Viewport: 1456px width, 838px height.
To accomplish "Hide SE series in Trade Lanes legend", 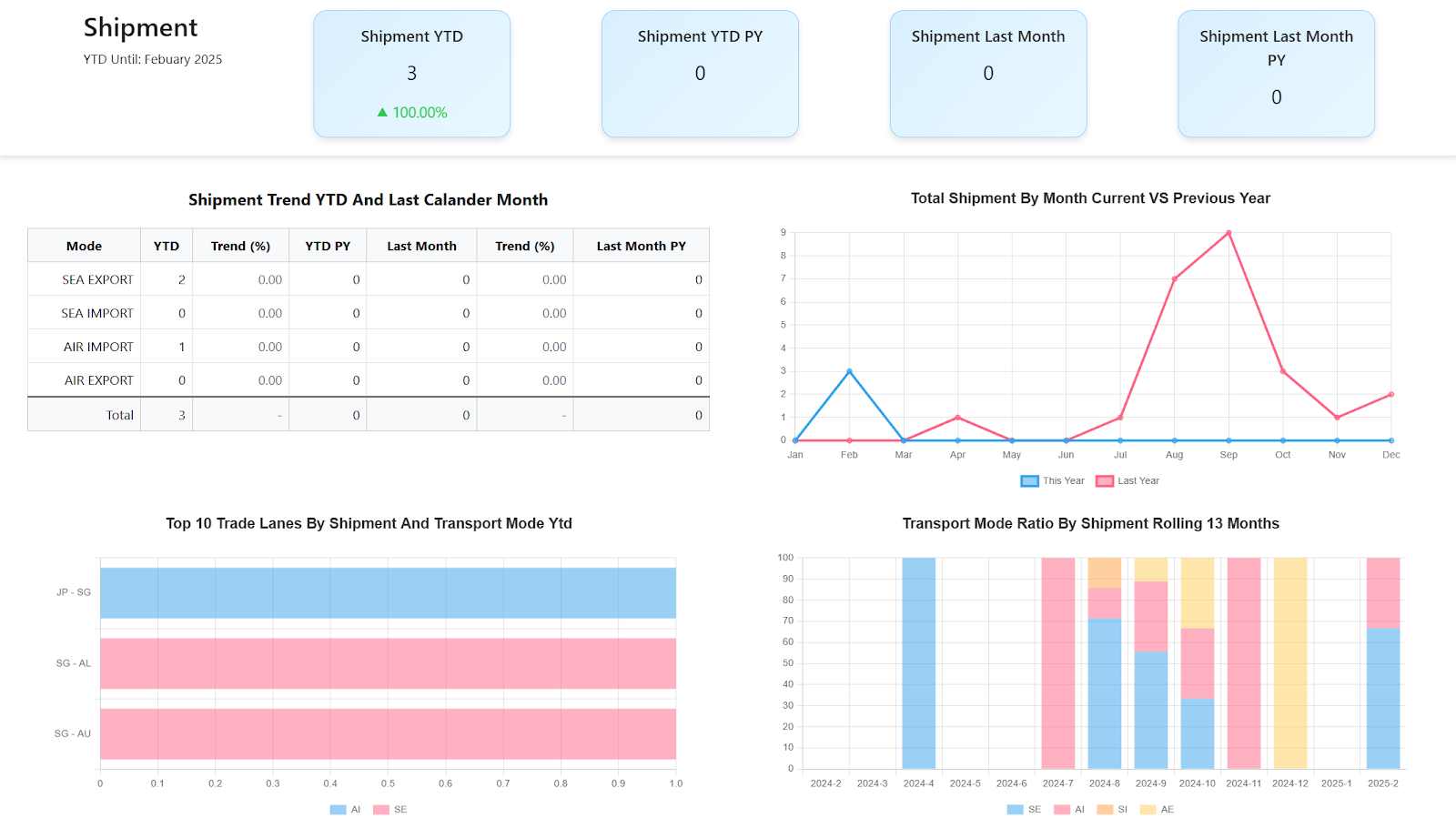I will coord(381,810).
